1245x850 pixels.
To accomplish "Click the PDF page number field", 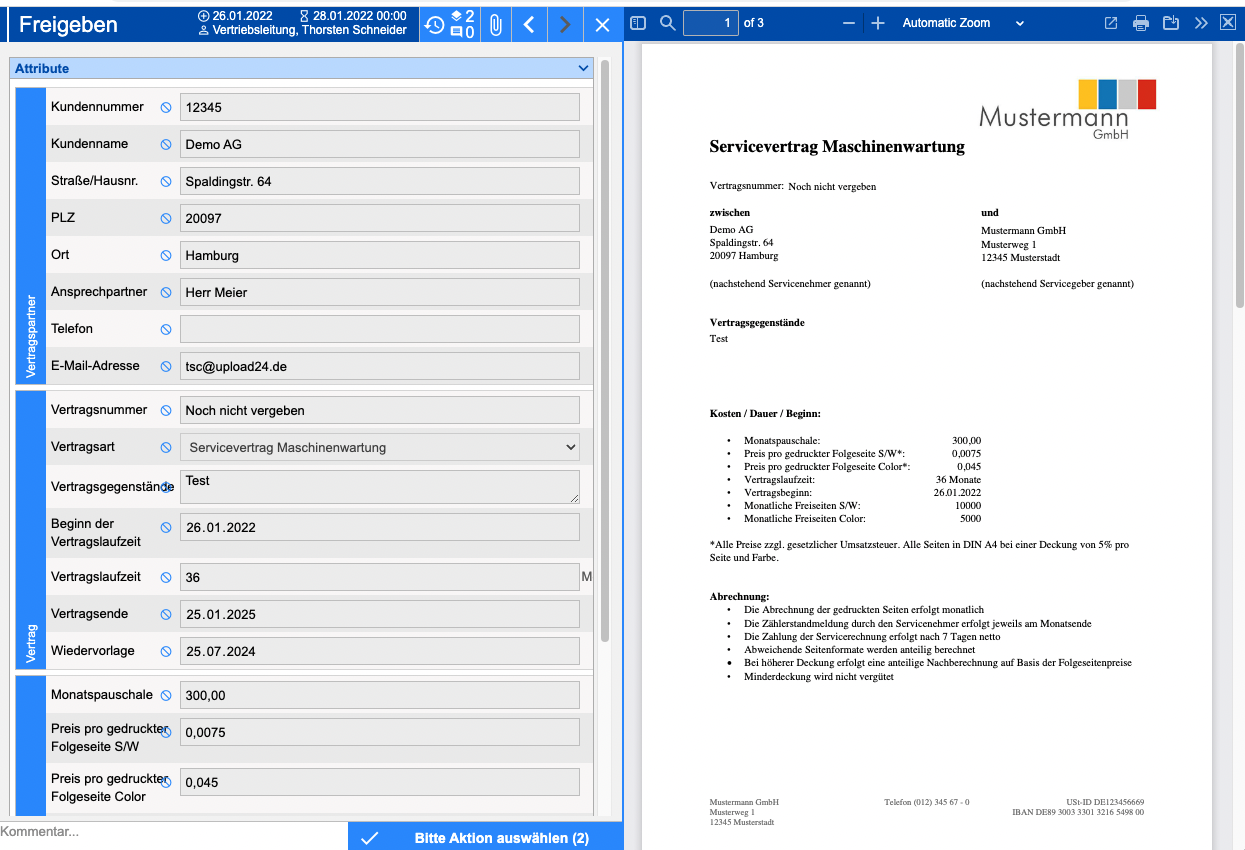I will (711, 23).
